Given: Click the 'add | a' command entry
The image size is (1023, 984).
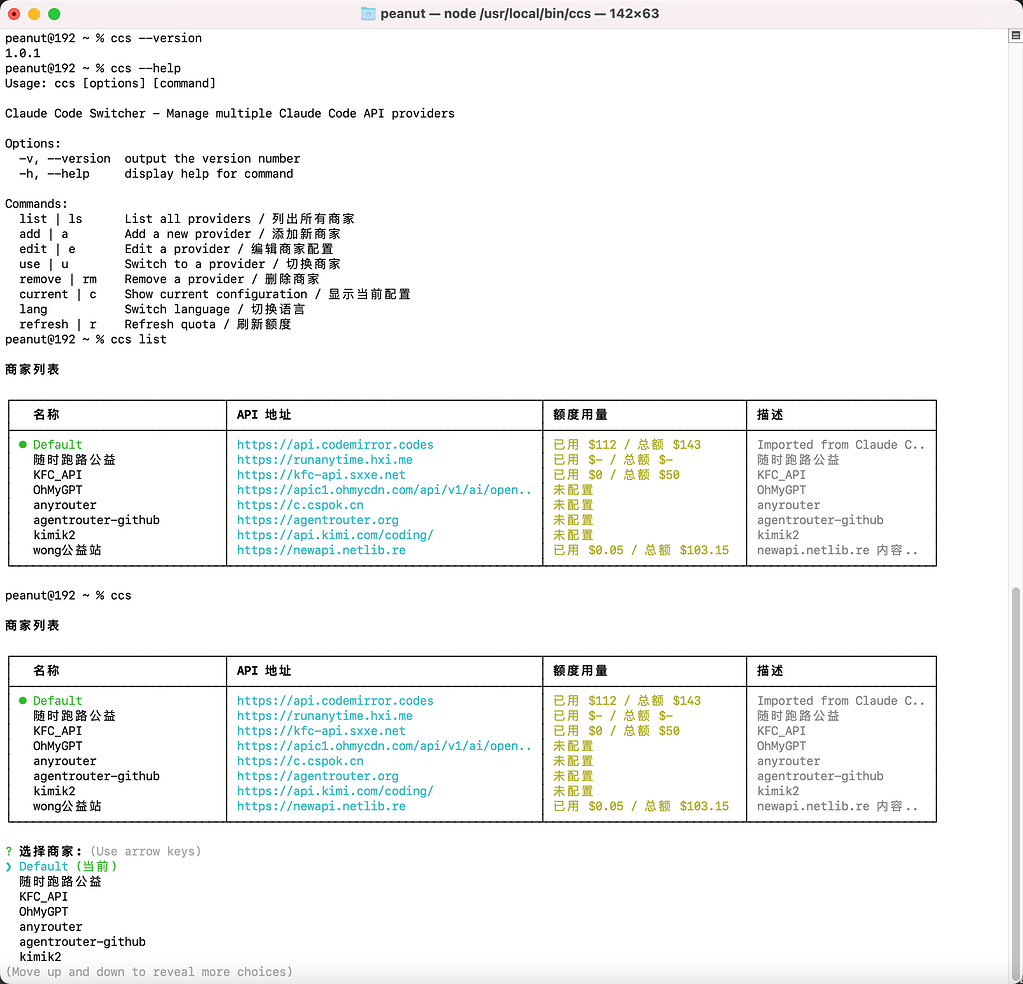Looking at the screenshot, I should pos(179,234).
